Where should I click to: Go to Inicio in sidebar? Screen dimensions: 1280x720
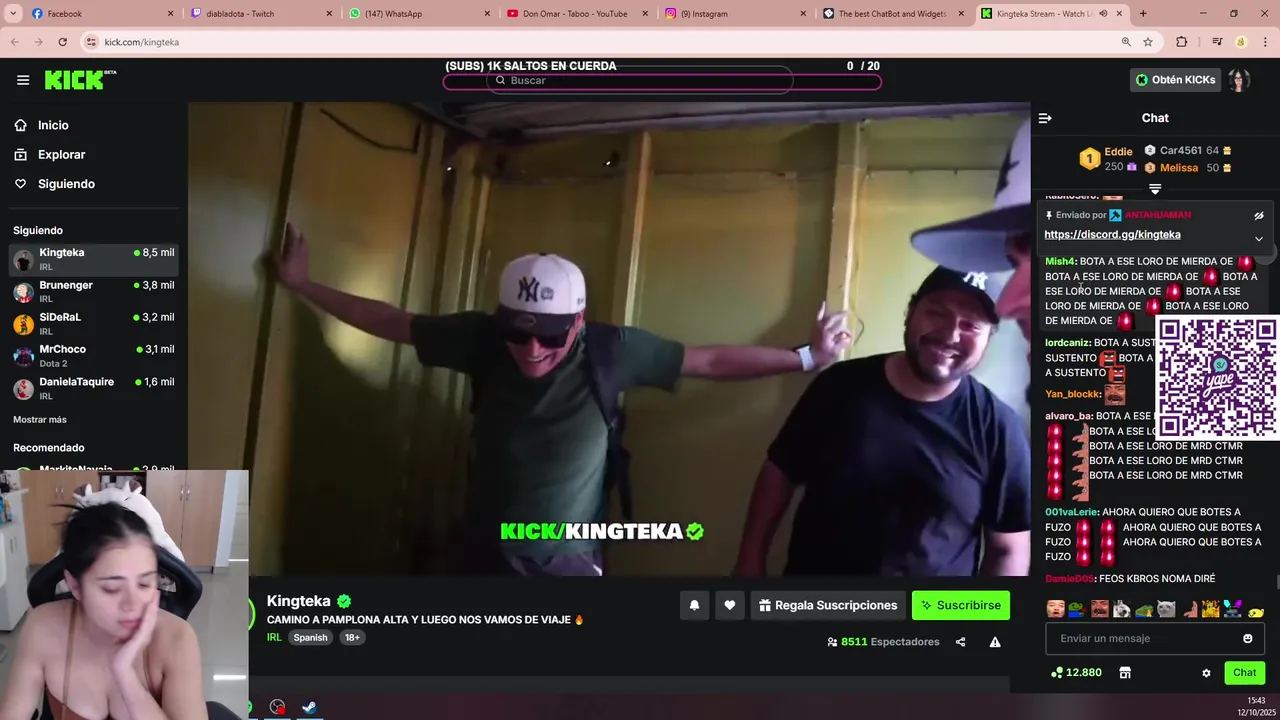click(x=54, y=125)
